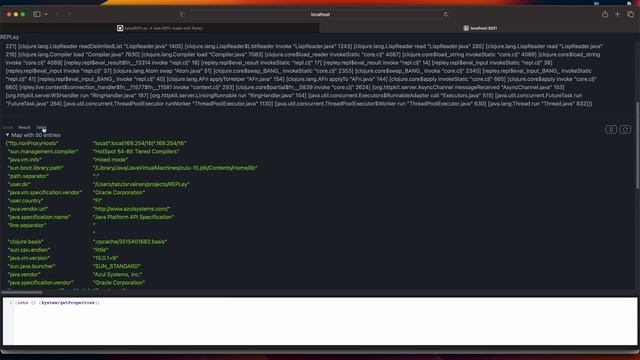Screen dimensions: 640x360
Task: Open the Safari sidebar toggle icon
Action: click(x=37, y=14)
